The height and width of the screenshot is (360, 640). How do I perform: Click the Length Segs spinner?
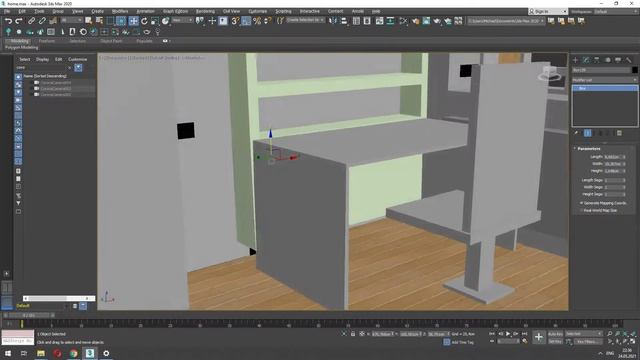click(x=624, y=180)
